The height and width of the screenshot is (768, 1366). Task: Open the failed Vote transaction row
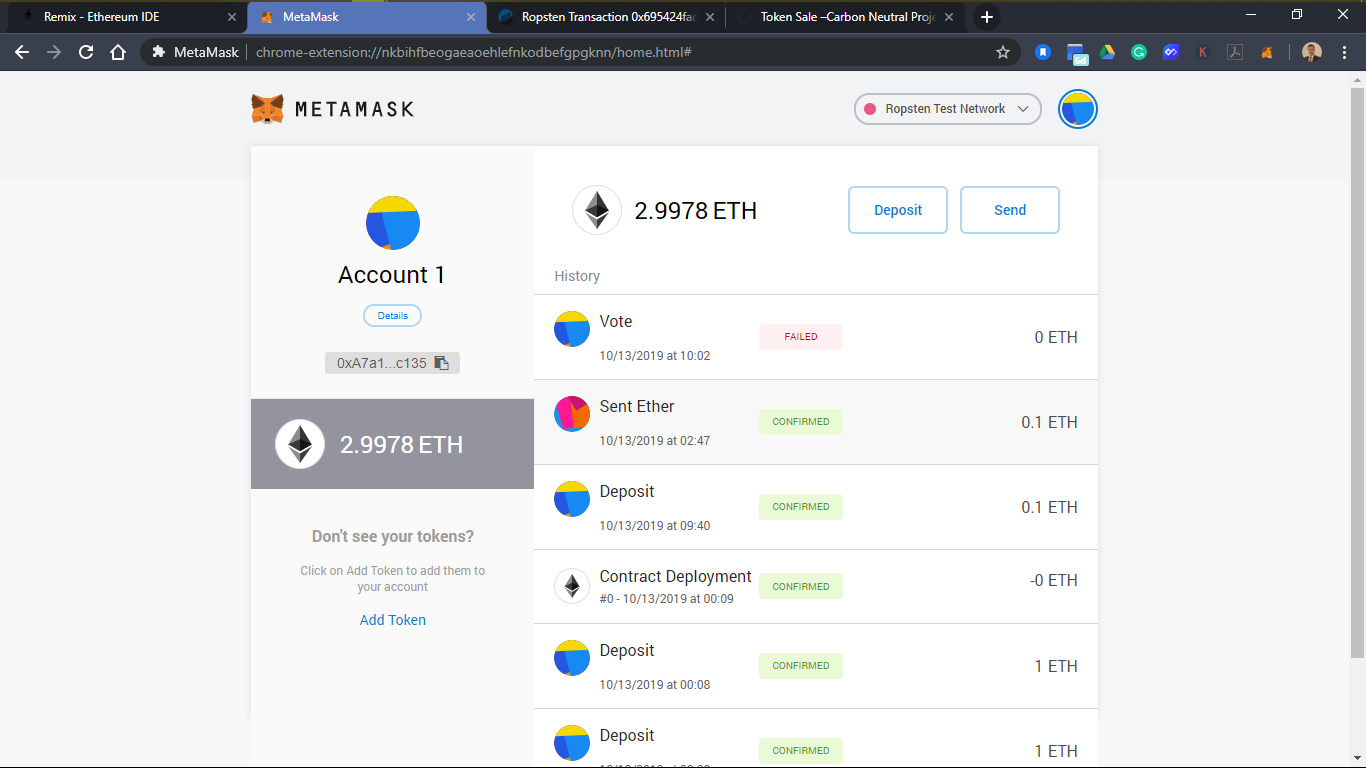(x=816, y=337)
